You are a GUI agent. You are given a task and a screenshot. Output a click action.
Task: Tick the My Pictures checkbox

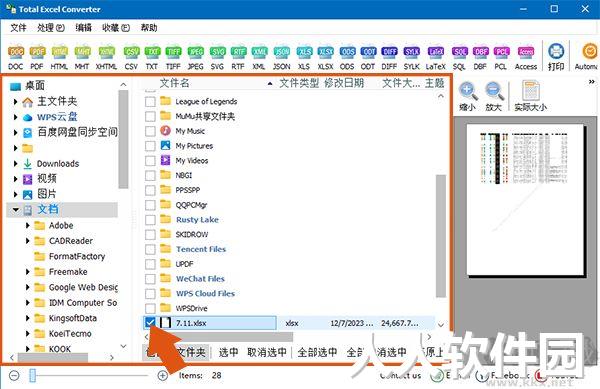150,146
